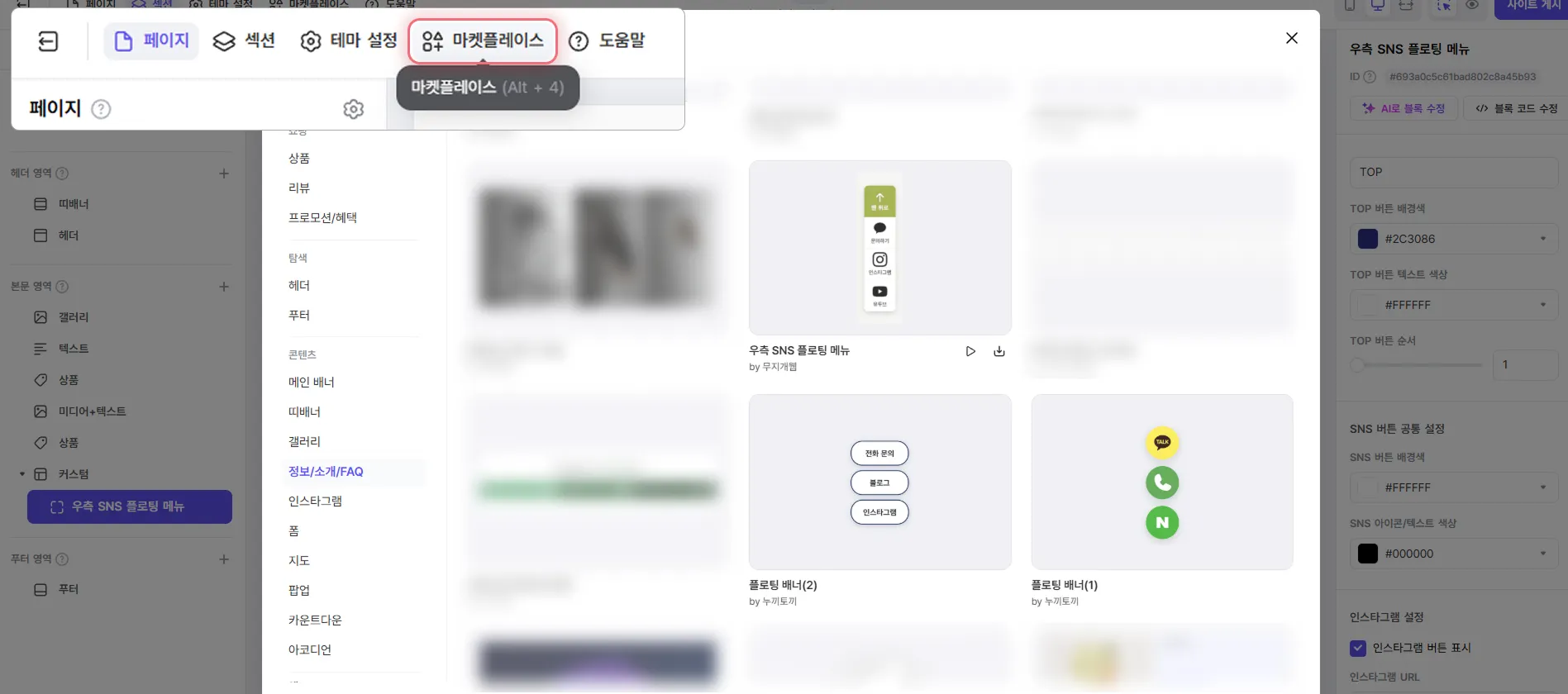Click the exit editor icon at top-left

pyautogui.click(x=49, y=40)
